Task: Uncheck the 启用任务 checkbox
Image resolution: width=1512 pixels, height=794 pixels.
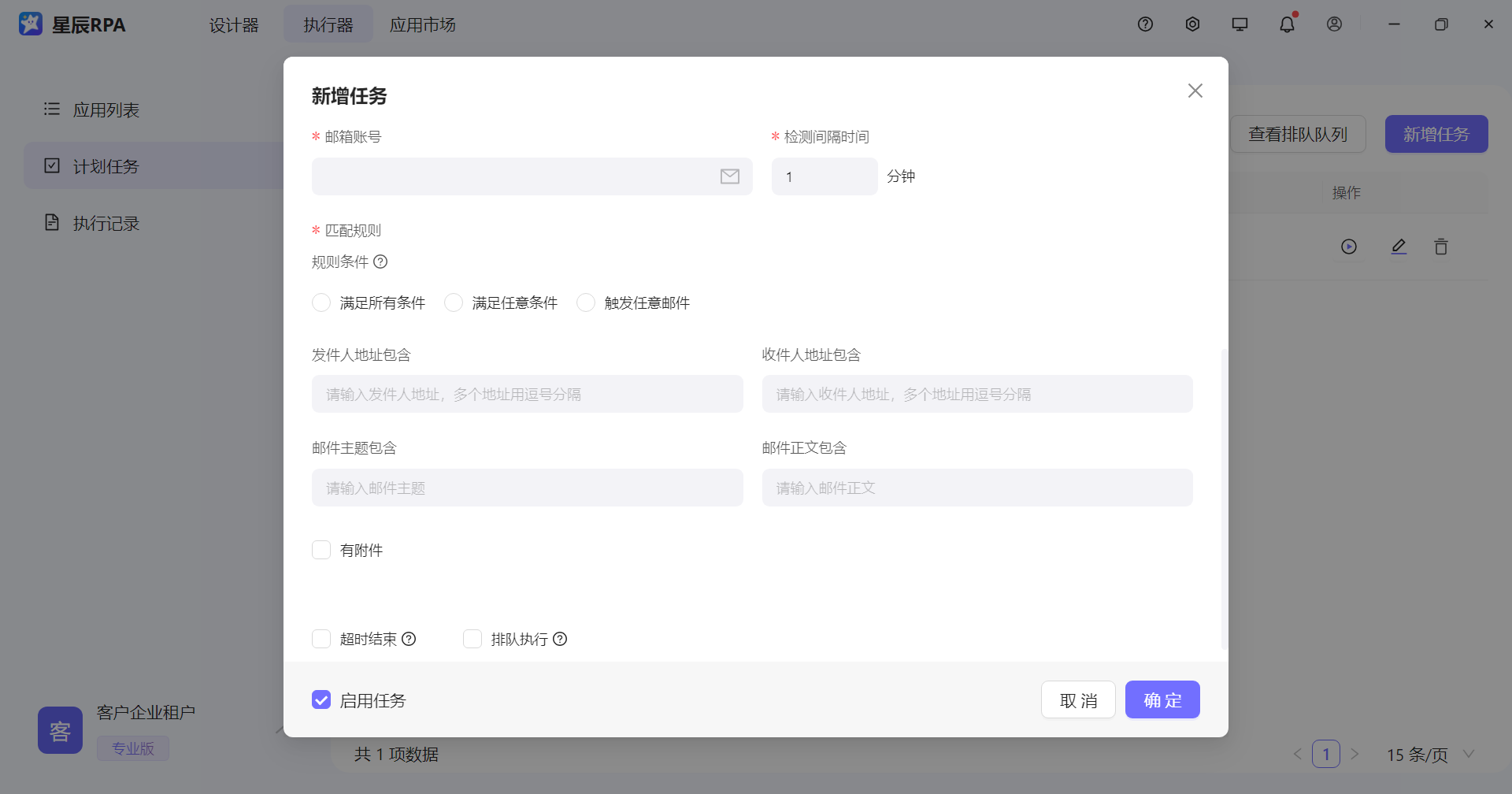Action: (321, 699)
